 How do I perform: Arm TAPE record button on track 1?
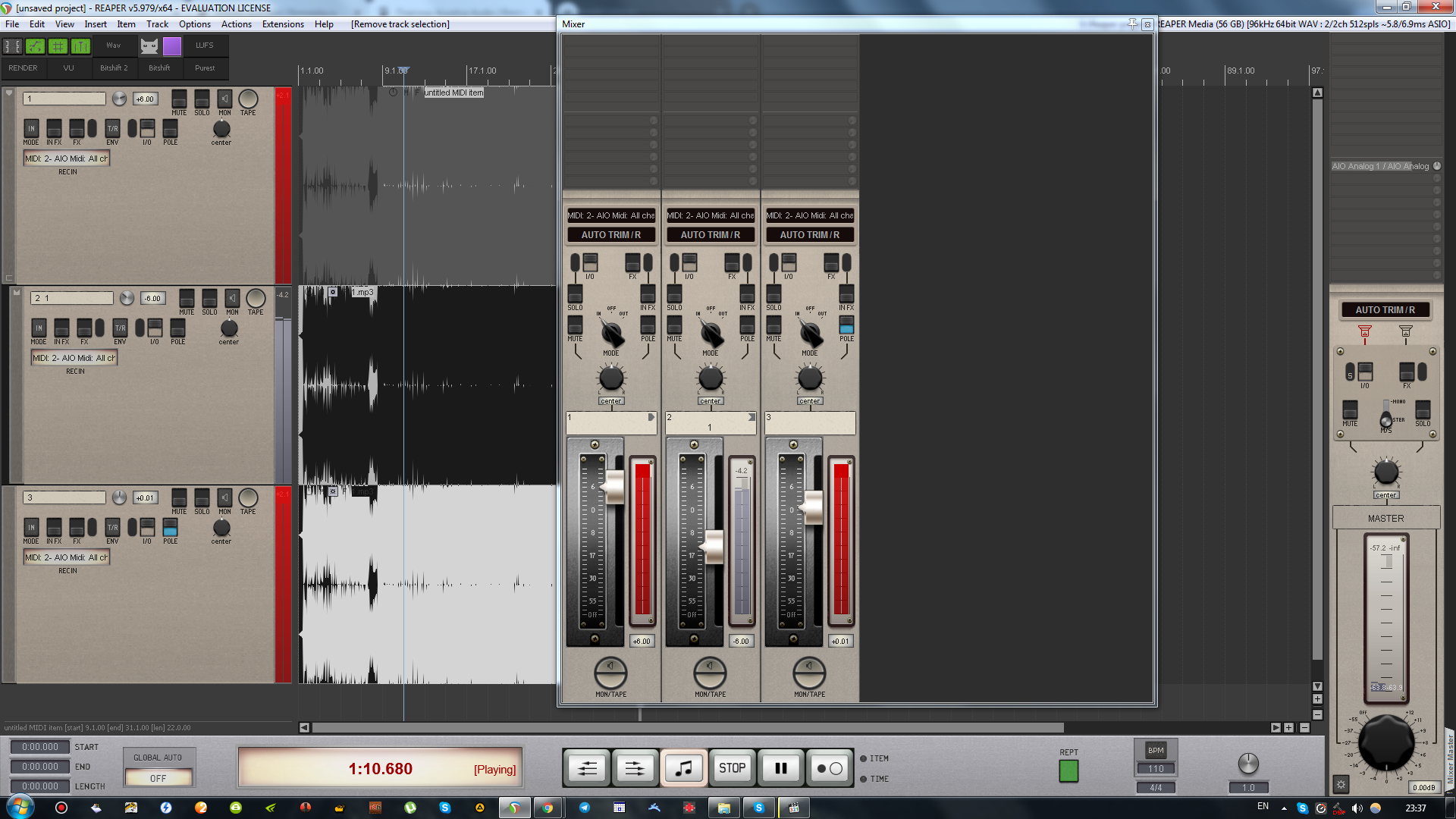point(248,99)
